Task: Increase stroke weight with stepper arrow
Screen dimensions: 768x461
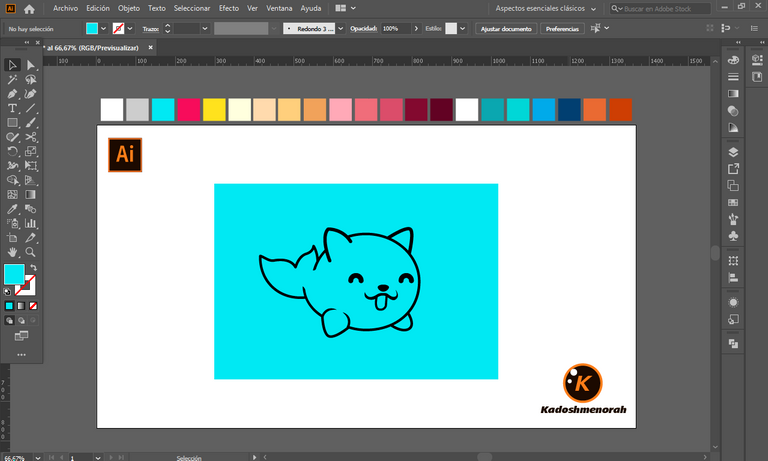Action: tap(168, 25)
